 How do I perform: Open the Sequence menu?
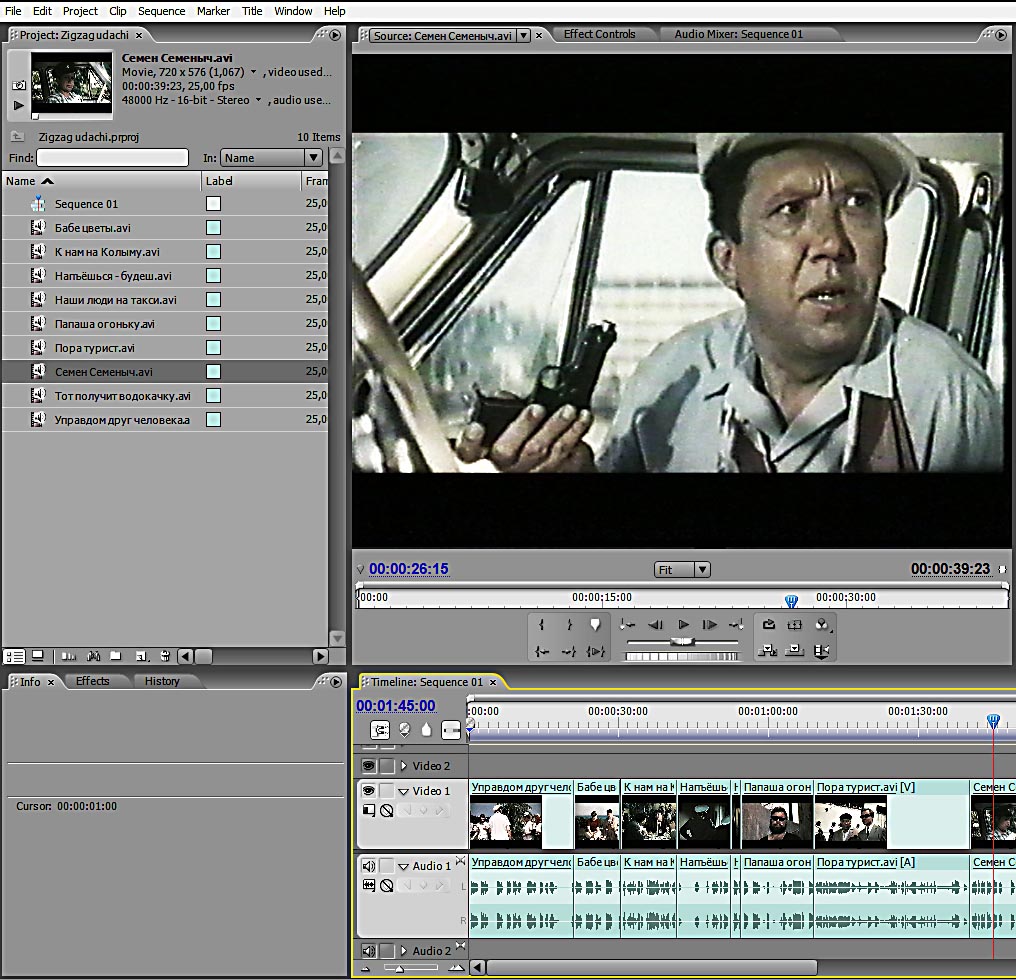(161, 11)
